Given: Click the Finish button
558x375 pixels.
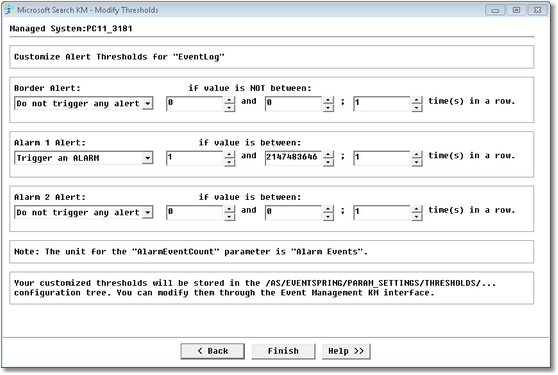Looking at the screenshot, I should 283,351.
